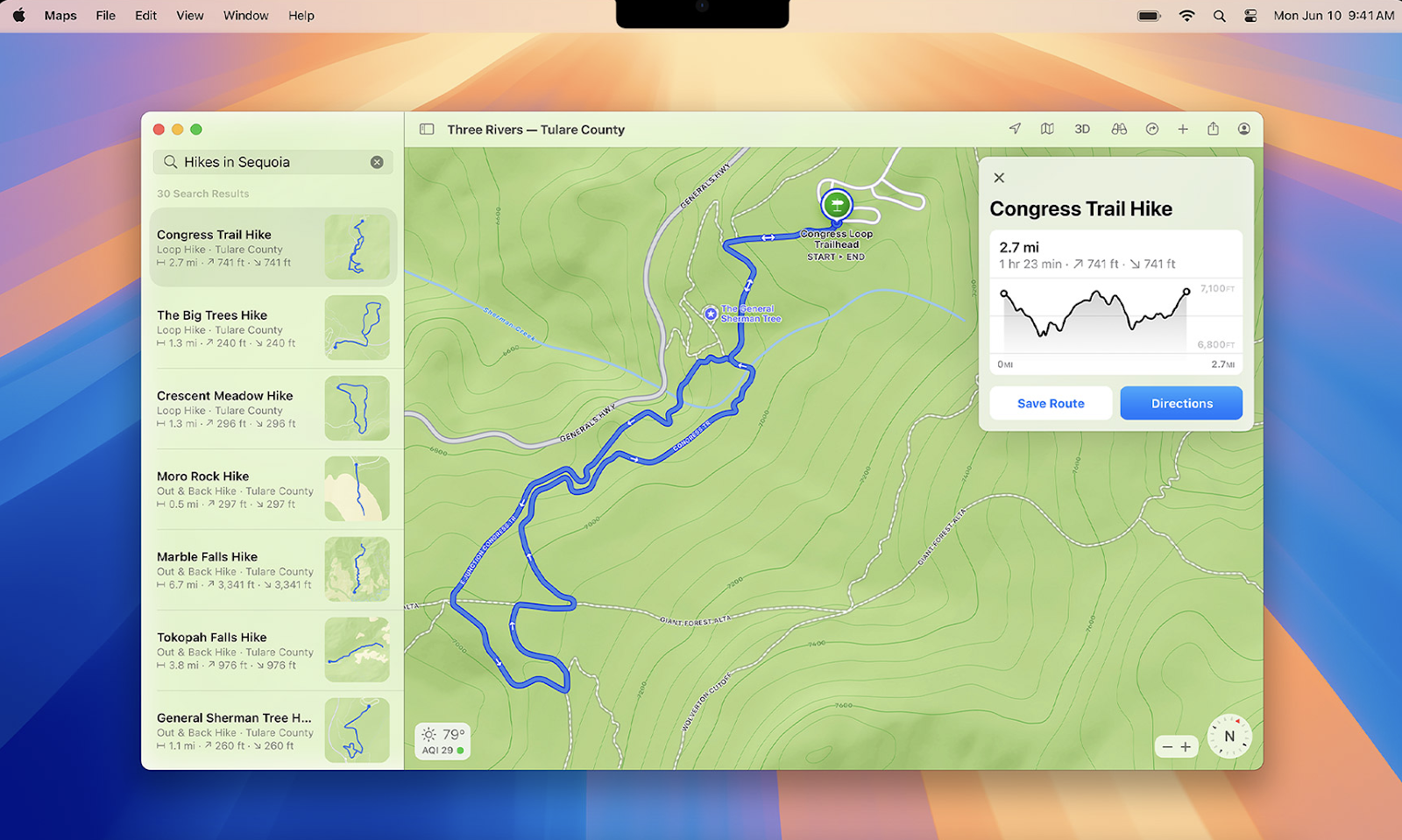Open the Share icon in the toolbar
1402x840 pixels.
pos(1213,129)
